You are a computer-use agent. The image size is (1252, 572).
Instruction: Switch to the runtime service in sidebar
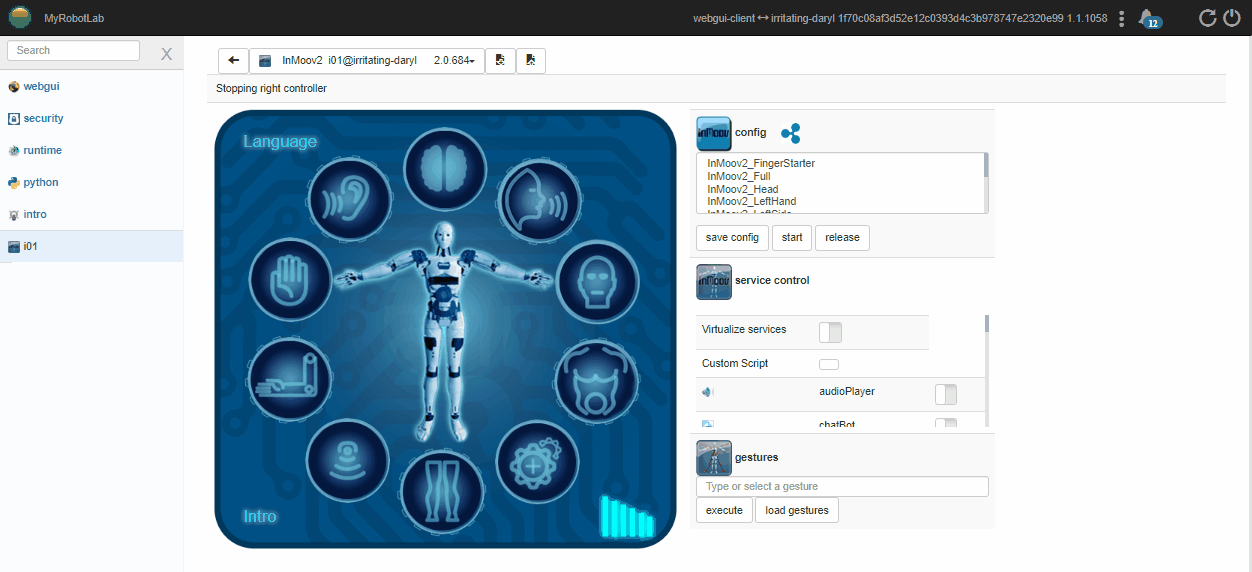point(42,151)
